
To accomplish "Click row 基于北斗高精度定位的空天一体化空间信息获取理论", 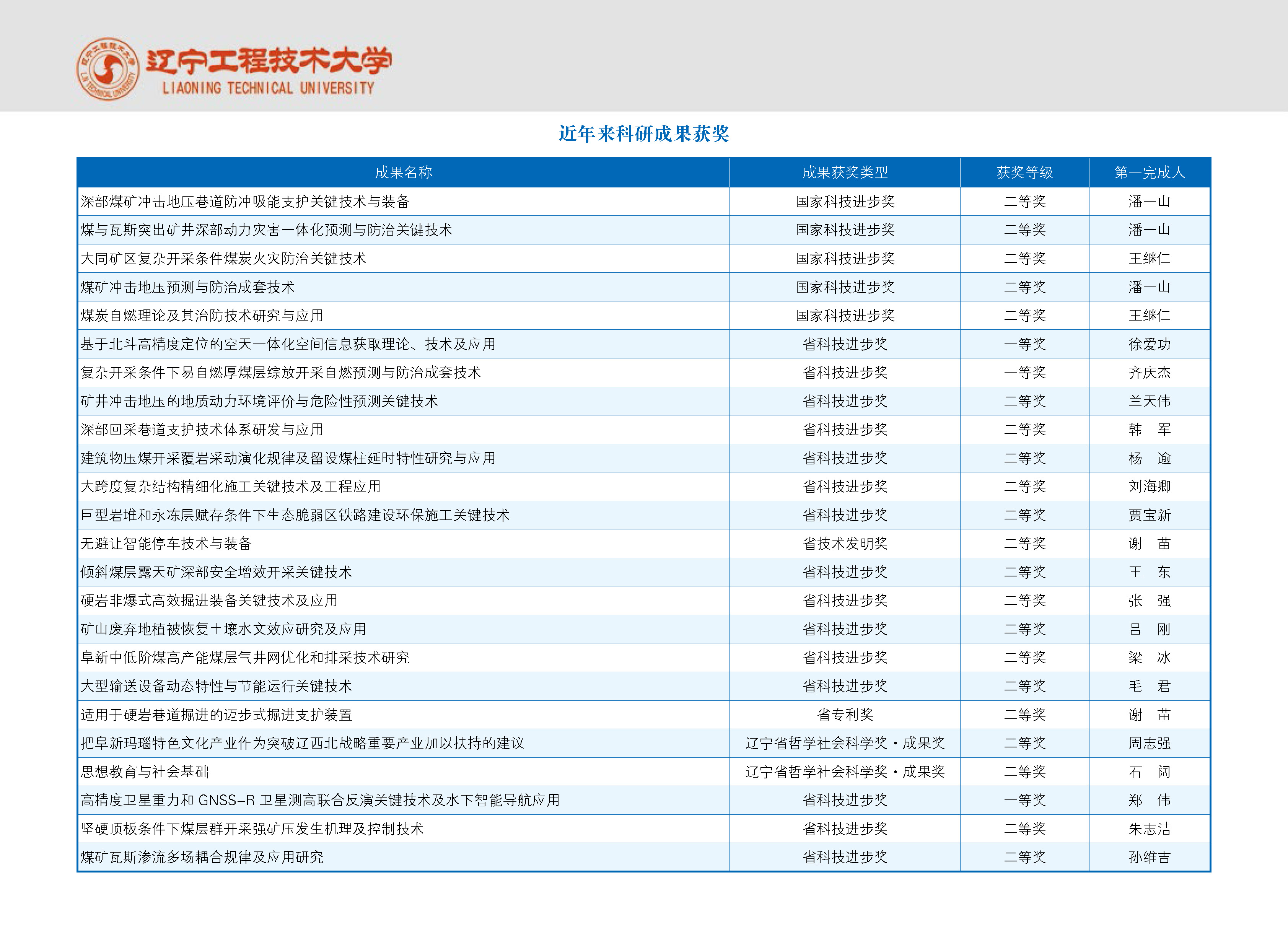I will click(x=643, y=344).
